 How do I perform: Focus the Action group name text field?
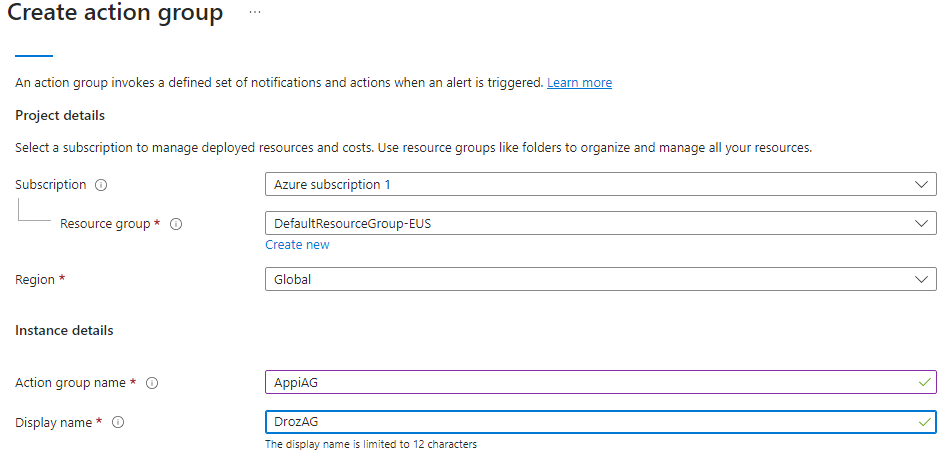(x=590, y=382)
